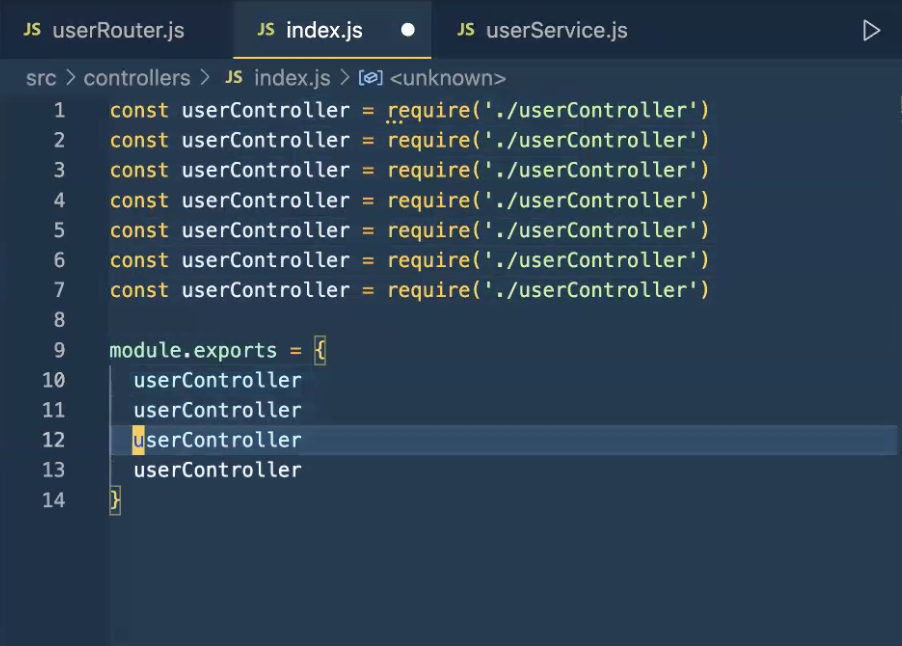Place cursor on userController at line 13

[217, 470]
